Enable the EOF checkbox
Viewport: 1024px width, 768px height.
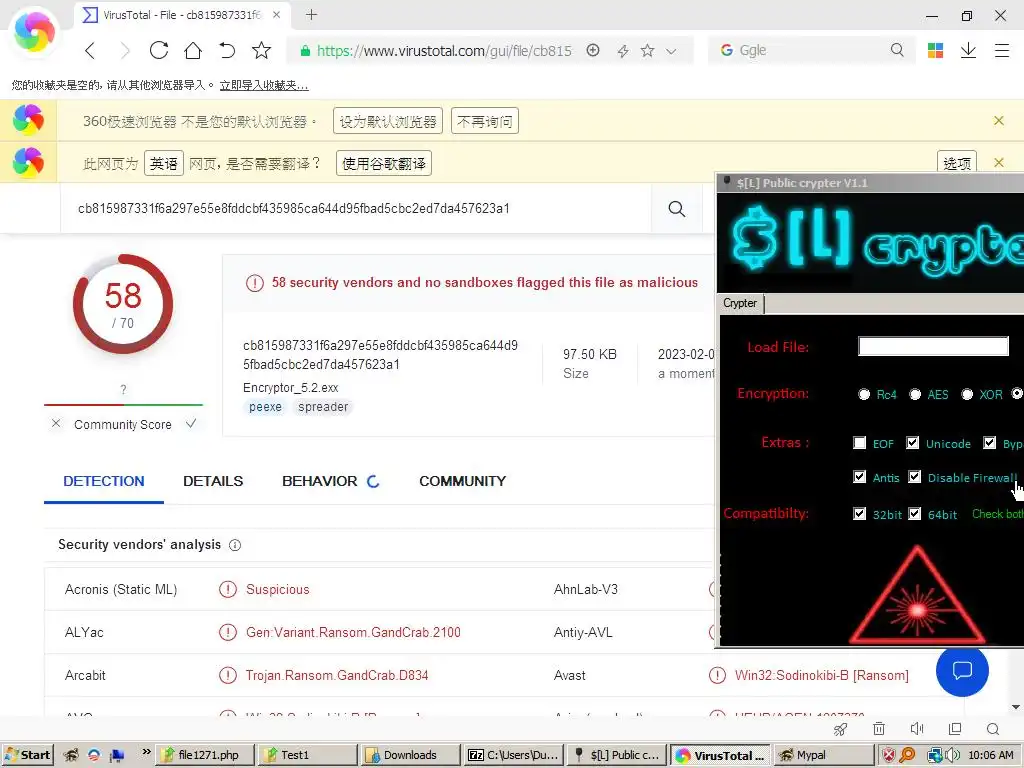pos(859,443)
